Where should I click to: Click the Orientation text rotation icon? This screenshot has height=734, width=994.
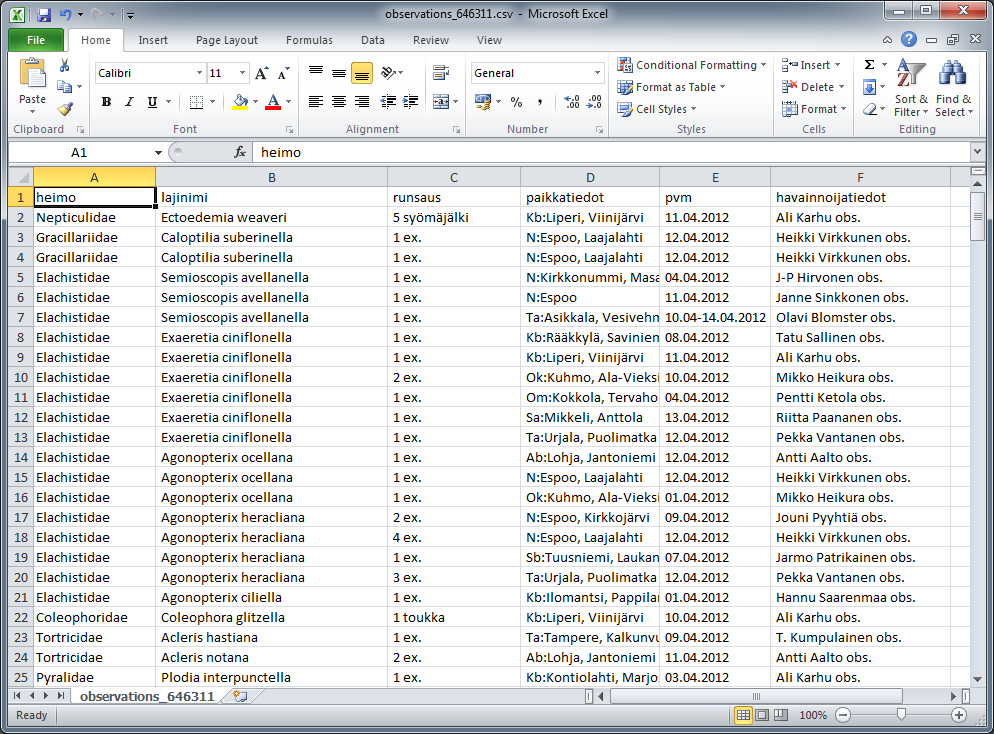pyautogui.click(x=388, y=74)
